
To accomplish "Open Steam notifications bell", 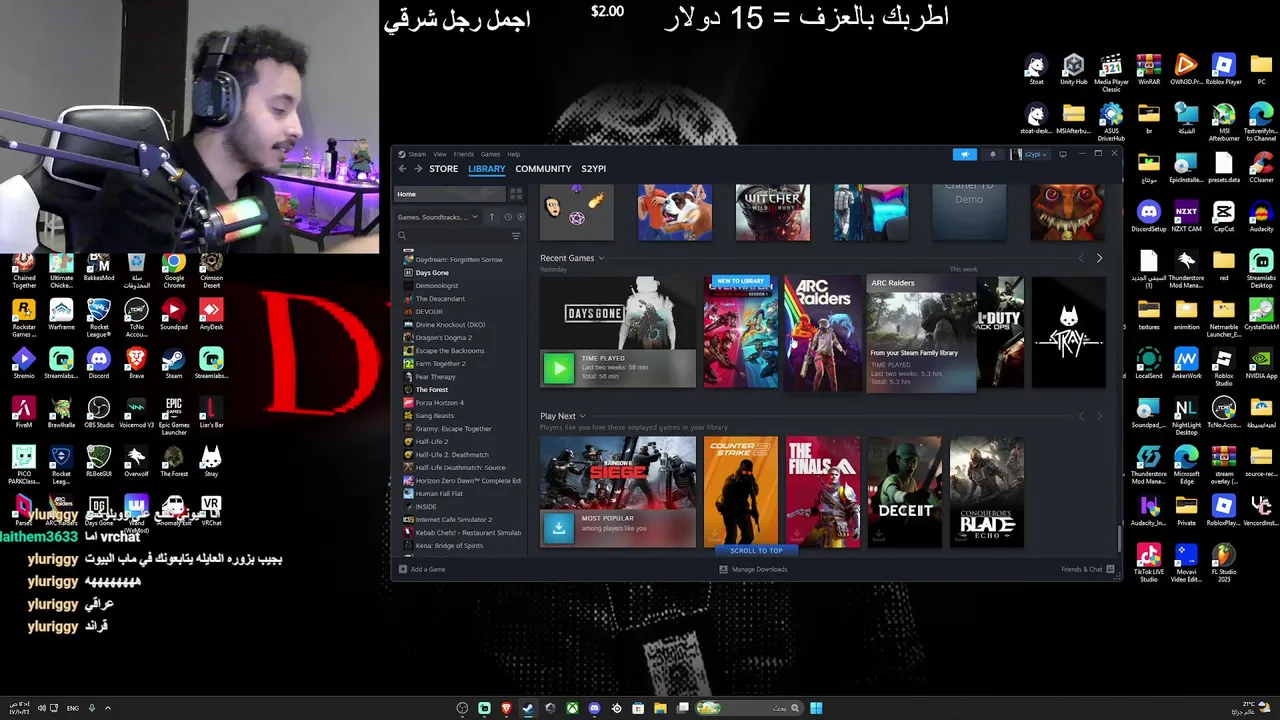I will [x=993, y=154].
